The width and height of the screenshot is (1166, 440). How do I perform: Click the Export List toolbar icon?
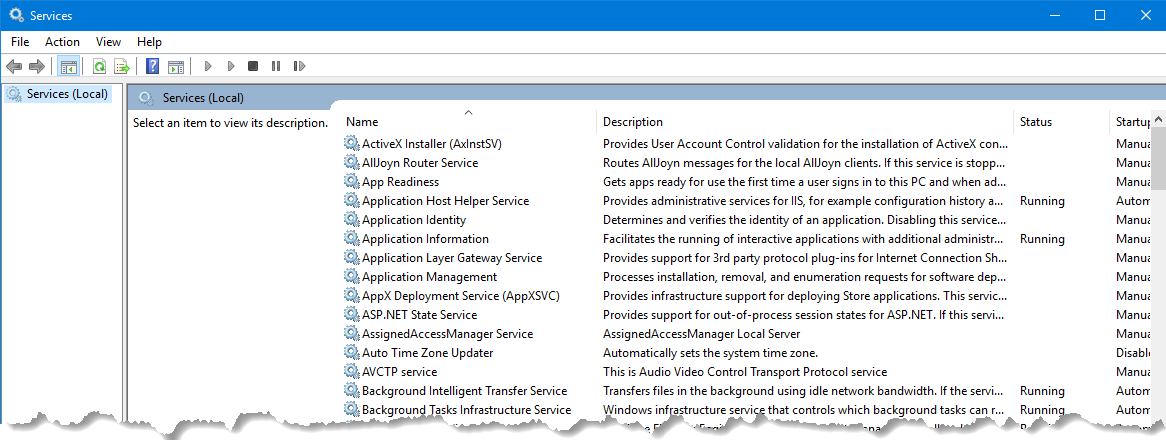122,67
